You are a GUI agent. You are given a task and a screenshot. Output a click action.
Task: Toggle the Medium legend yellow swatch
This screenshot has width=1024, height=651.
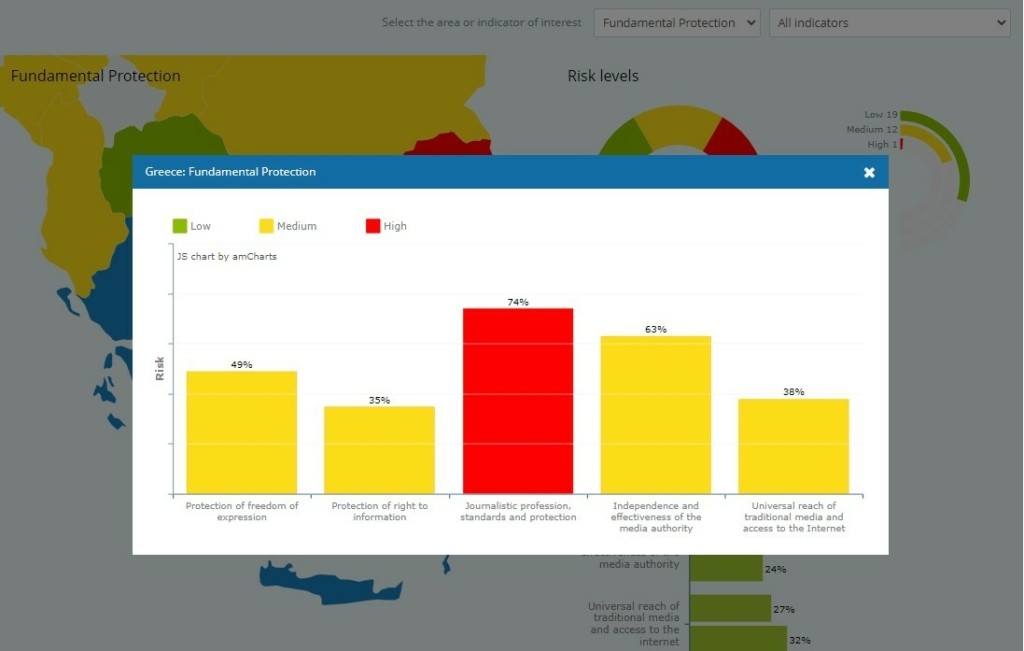pyautogui.click(x=266, y=226)
